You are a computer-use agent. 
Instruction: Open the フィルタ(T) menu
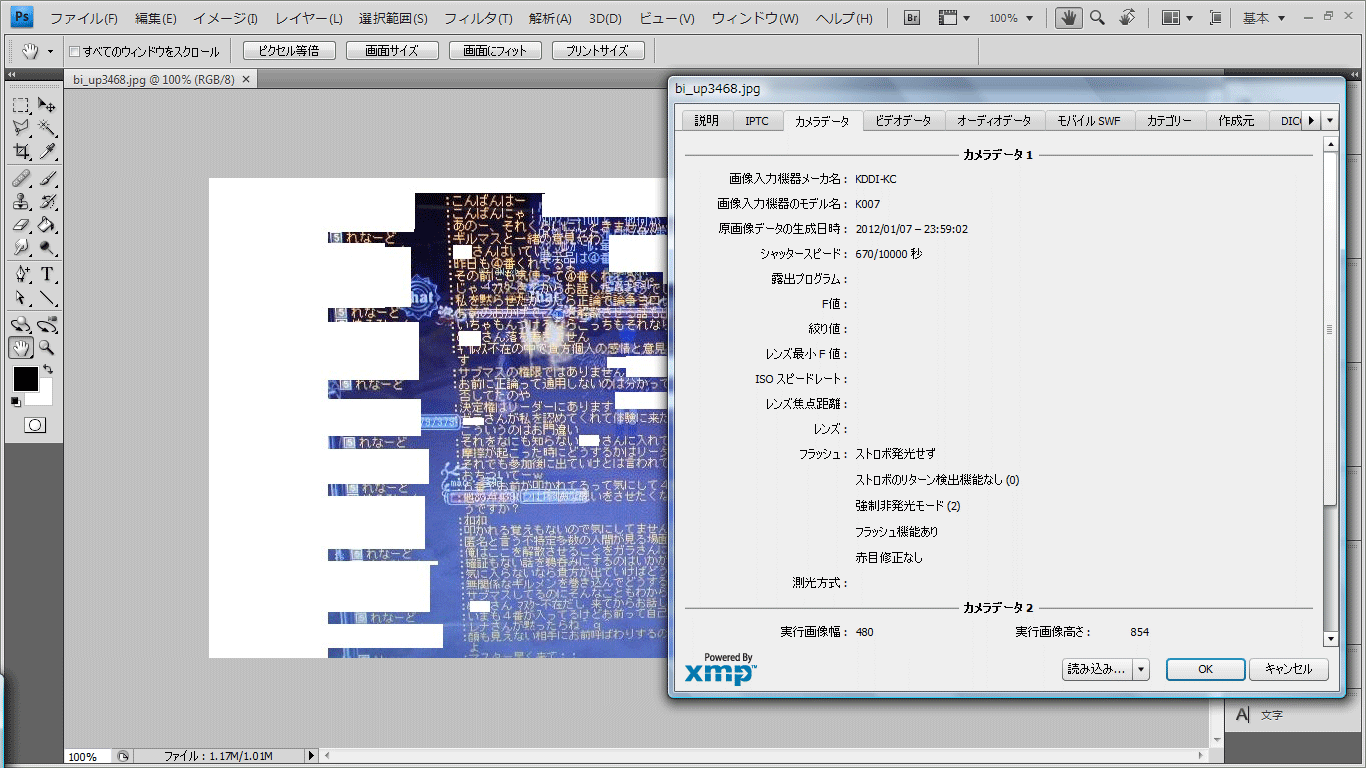coord(478,18)
